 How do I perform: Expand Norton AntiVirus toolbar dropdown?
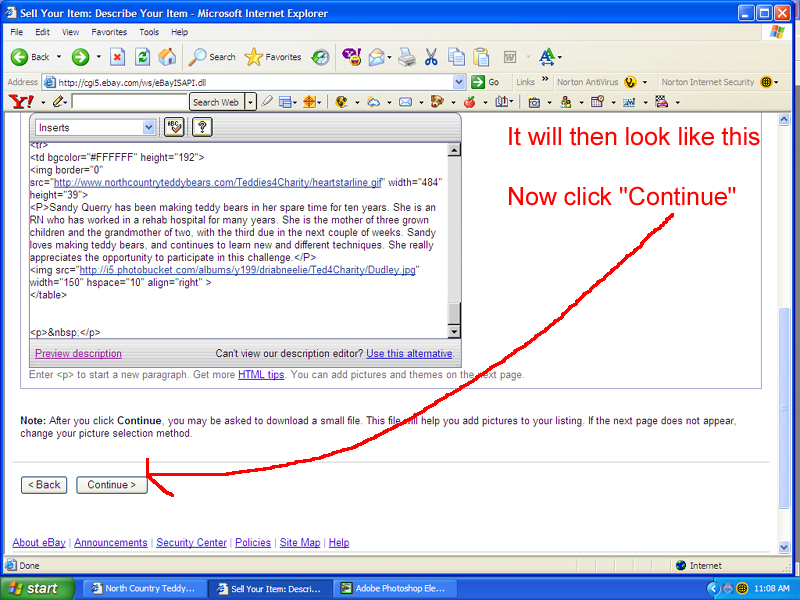point(645,82)
